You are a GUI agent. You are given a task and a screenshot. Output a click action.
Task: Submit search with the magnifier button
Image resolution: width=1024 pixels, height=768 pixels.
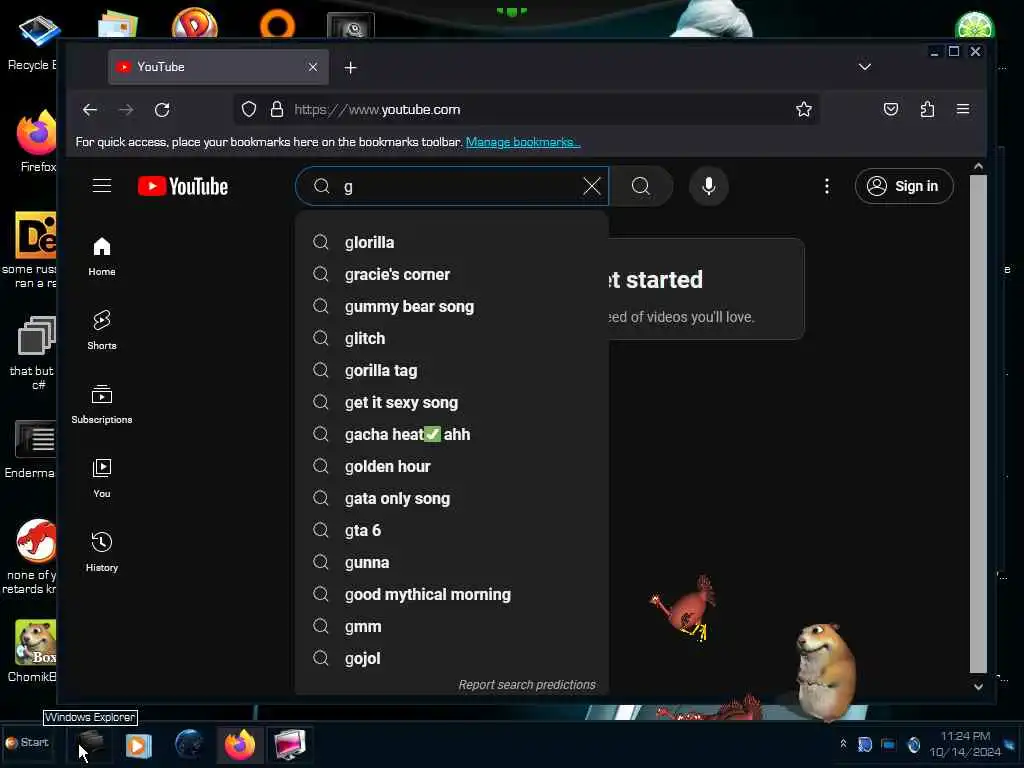[641, 186]
